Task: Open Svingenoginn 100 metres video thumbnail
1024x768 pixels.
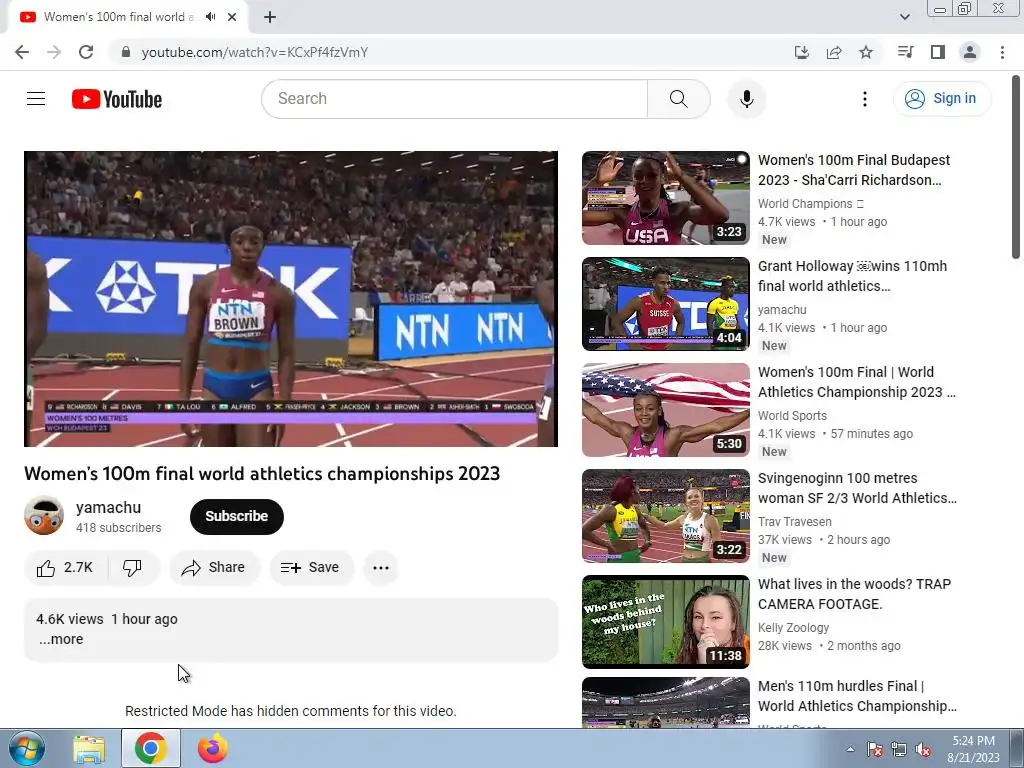Action: tap(665, 516)
